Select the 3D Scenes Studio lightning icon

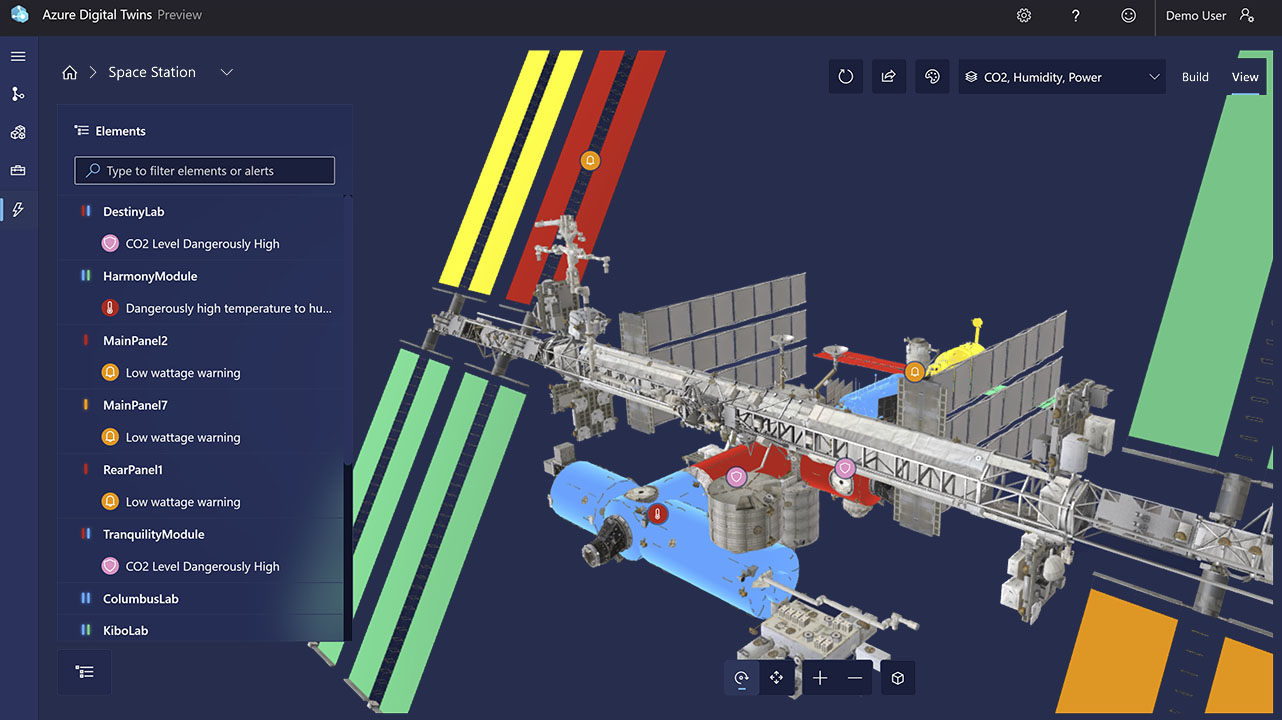(x=18, y=209)
